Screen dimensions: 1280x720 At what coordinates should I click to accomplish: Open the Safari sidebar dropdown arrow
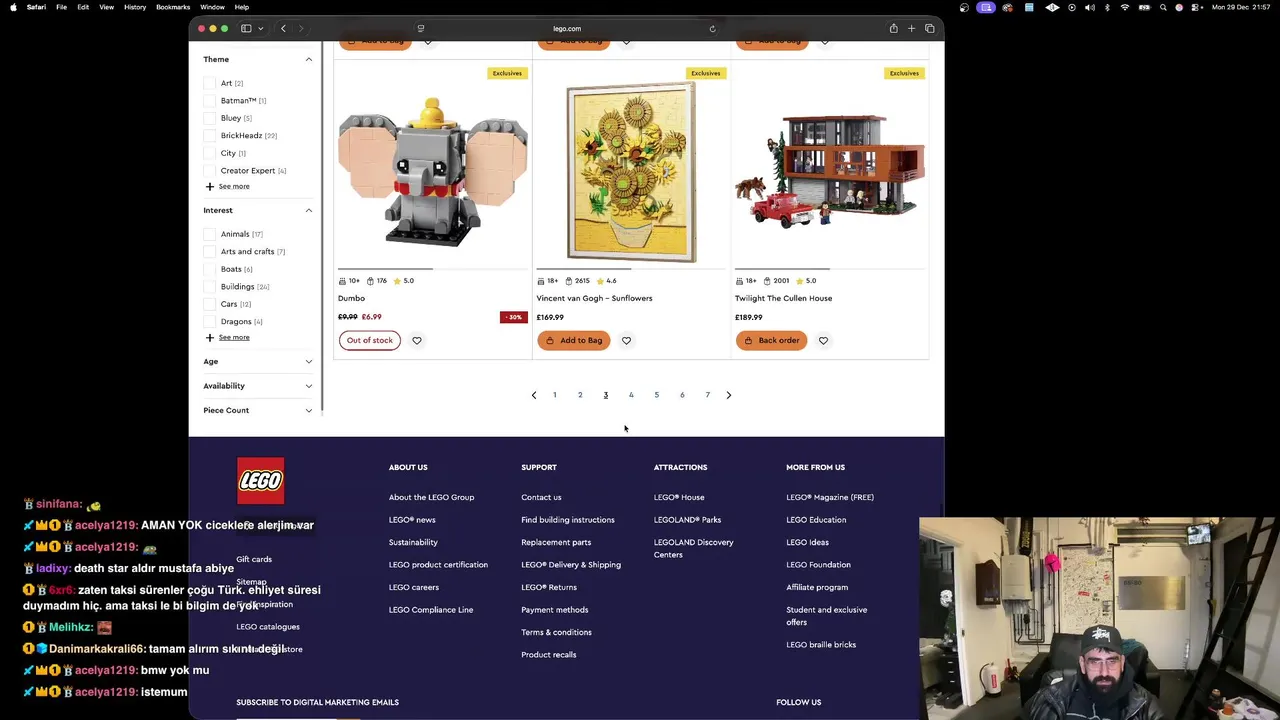pyautogui.click(x=260, y=28)
